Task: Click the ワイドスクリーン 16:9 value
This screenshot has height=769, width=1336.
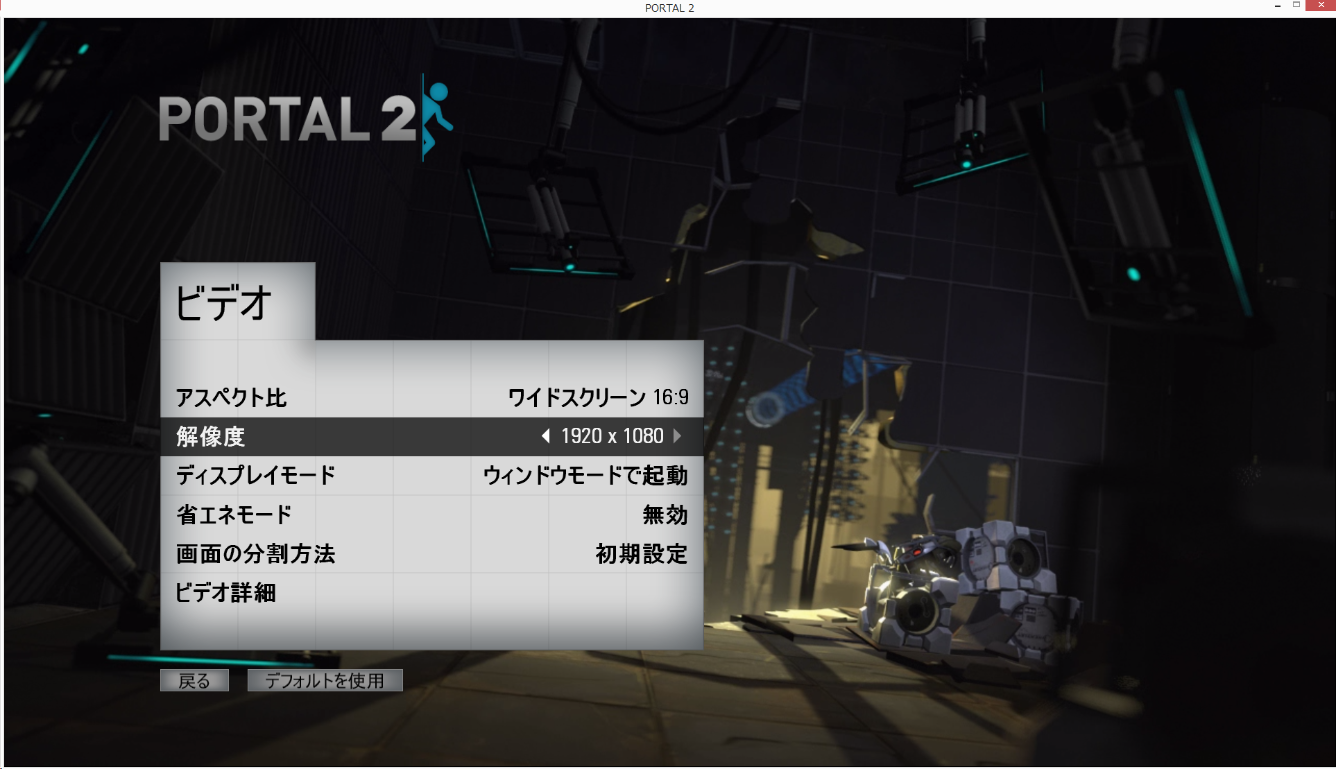Action: coord(598,398)
